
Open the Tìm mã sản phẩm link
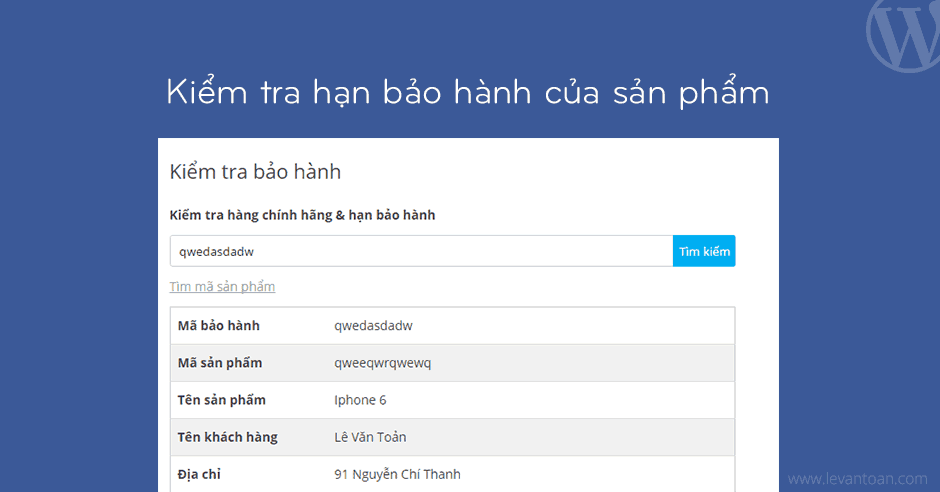point(222,287)
